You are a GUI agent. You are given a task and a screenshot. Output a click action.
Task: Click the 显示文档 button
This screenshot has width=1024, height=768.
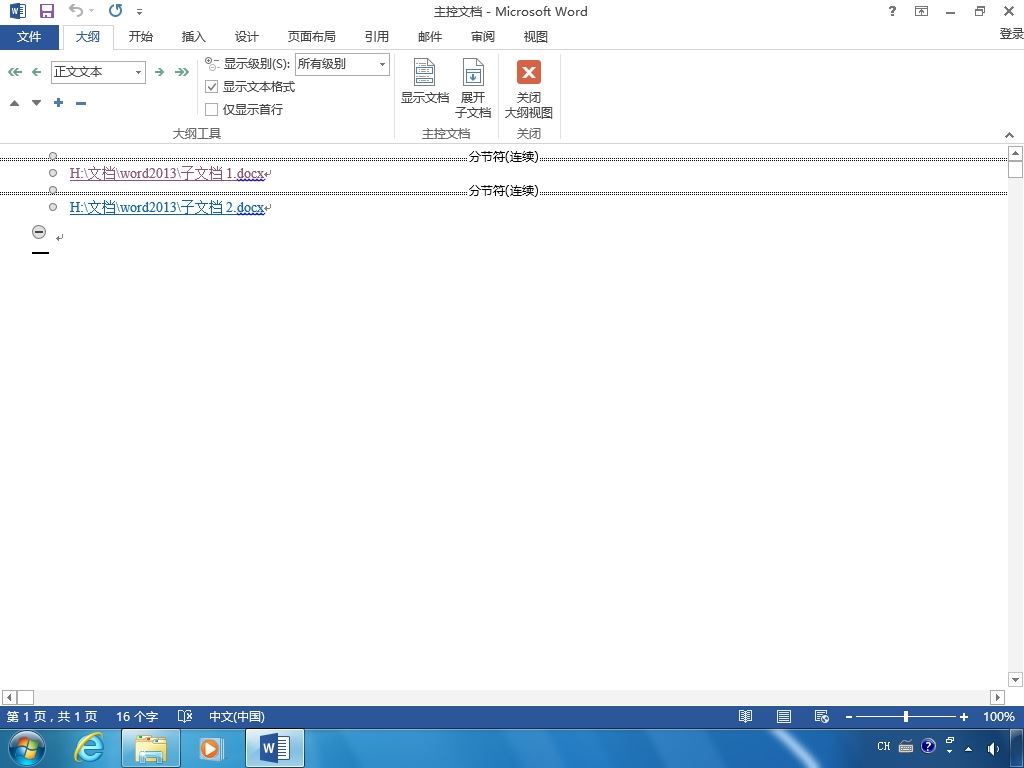tap(424, 81)
